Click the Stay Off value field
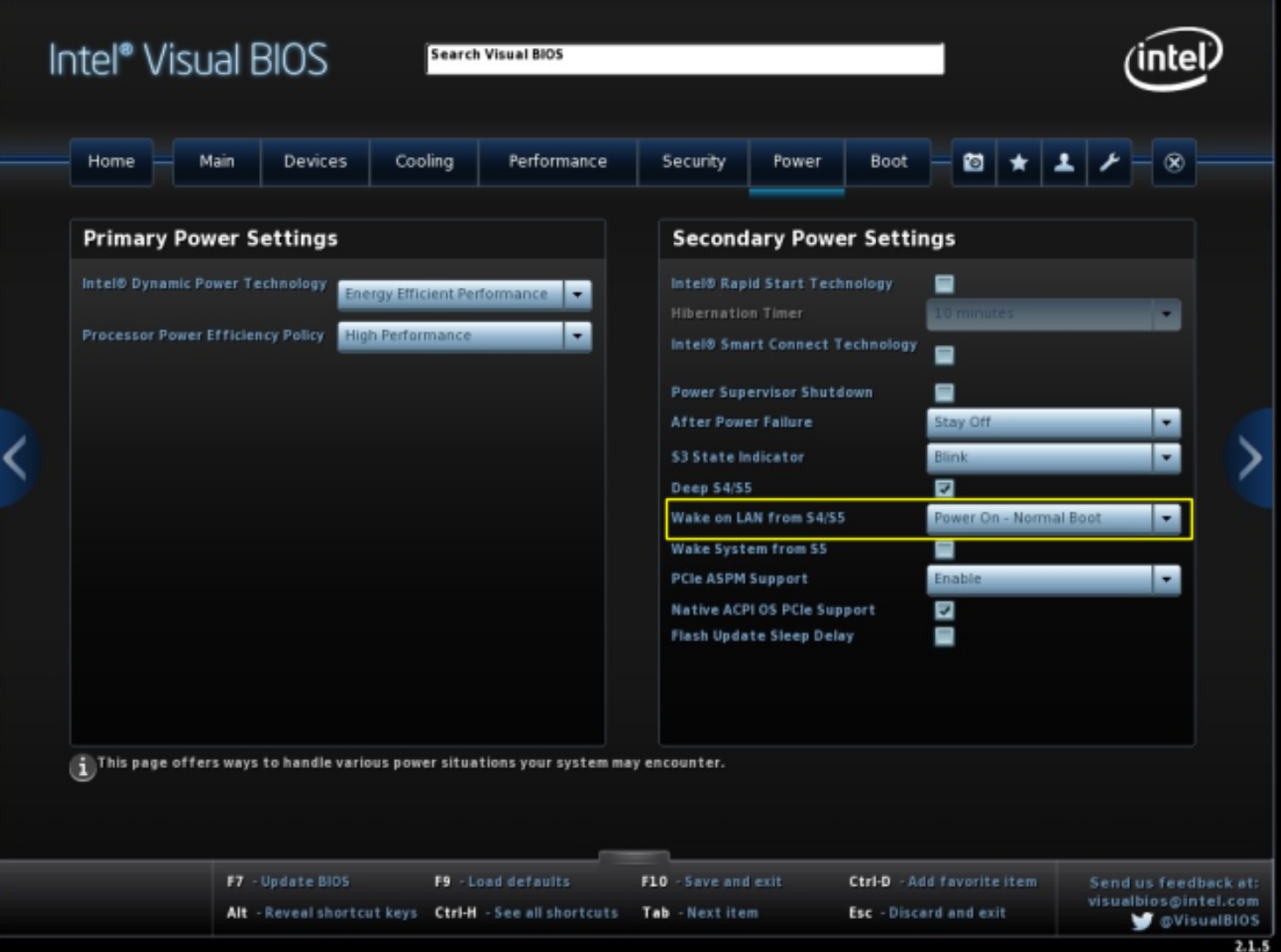The width and height of the screenshot is (1281, 952). coord(1039,423)
